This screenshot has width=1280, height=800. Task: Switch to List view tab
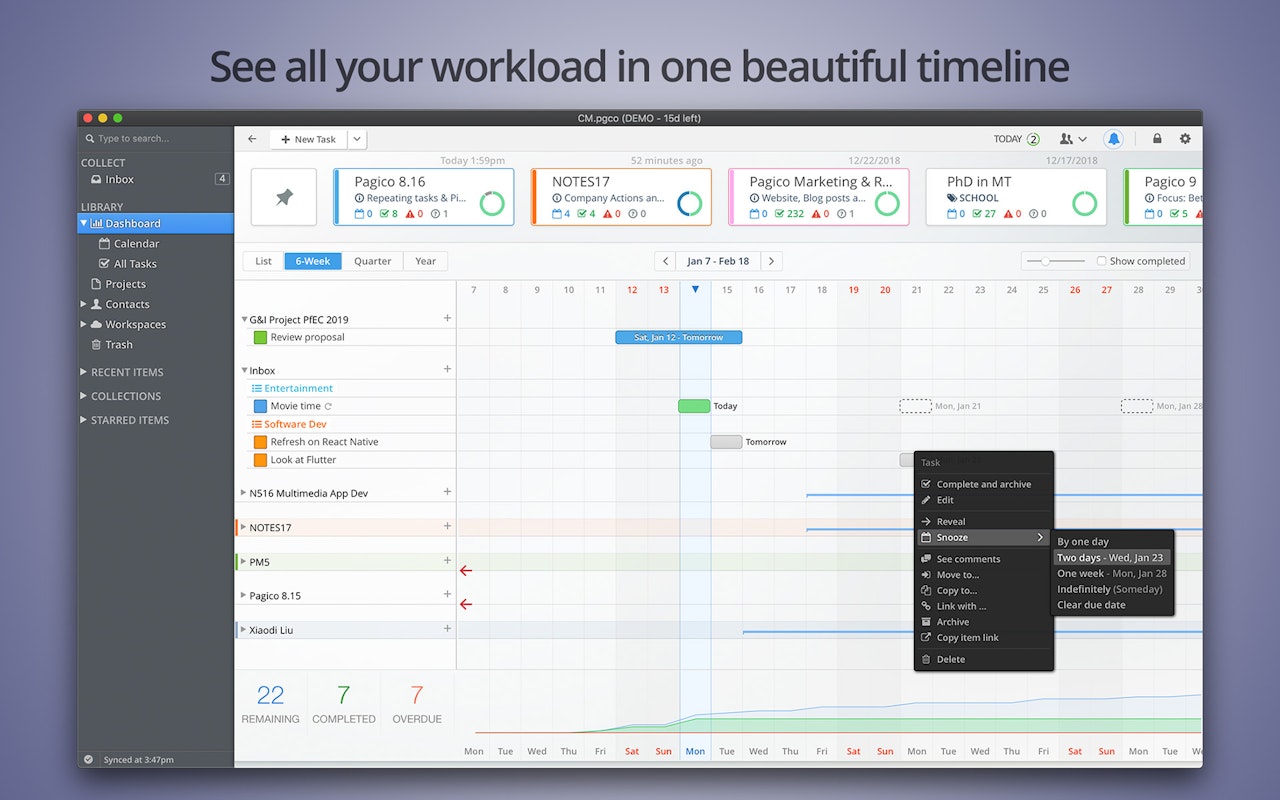[x=263, y=261]
